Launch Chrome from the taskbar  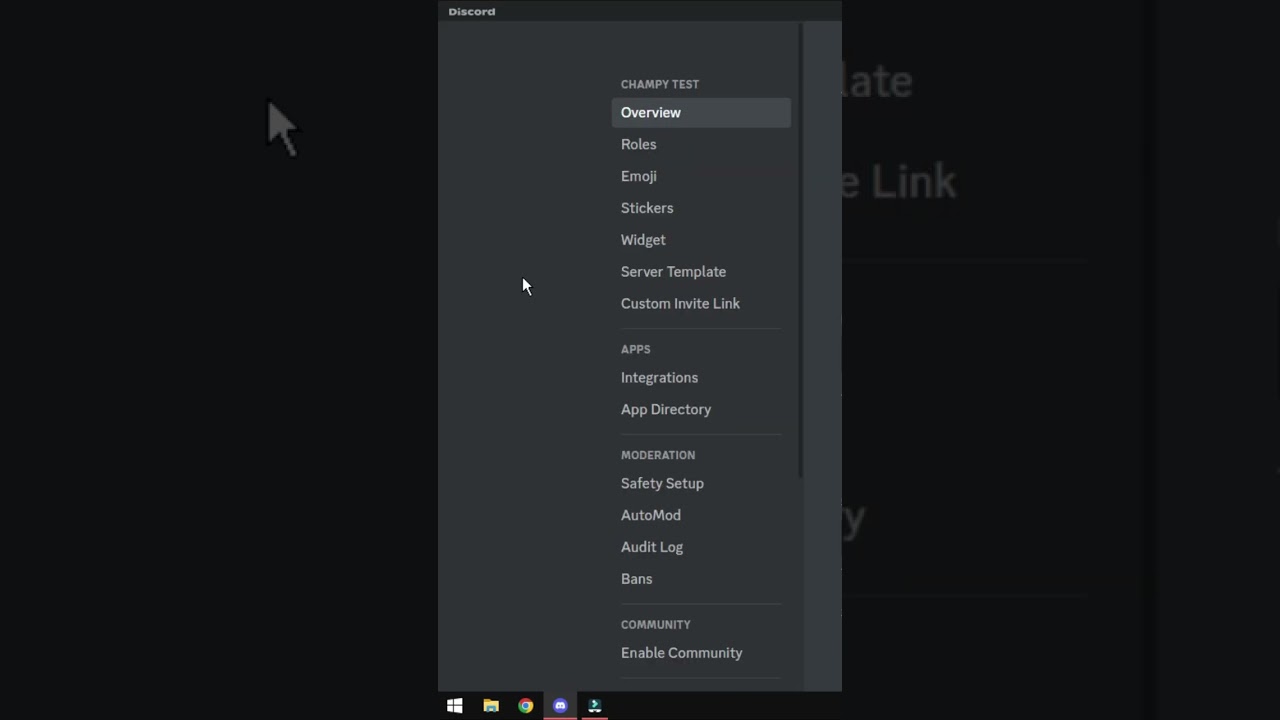click(526, 706)
